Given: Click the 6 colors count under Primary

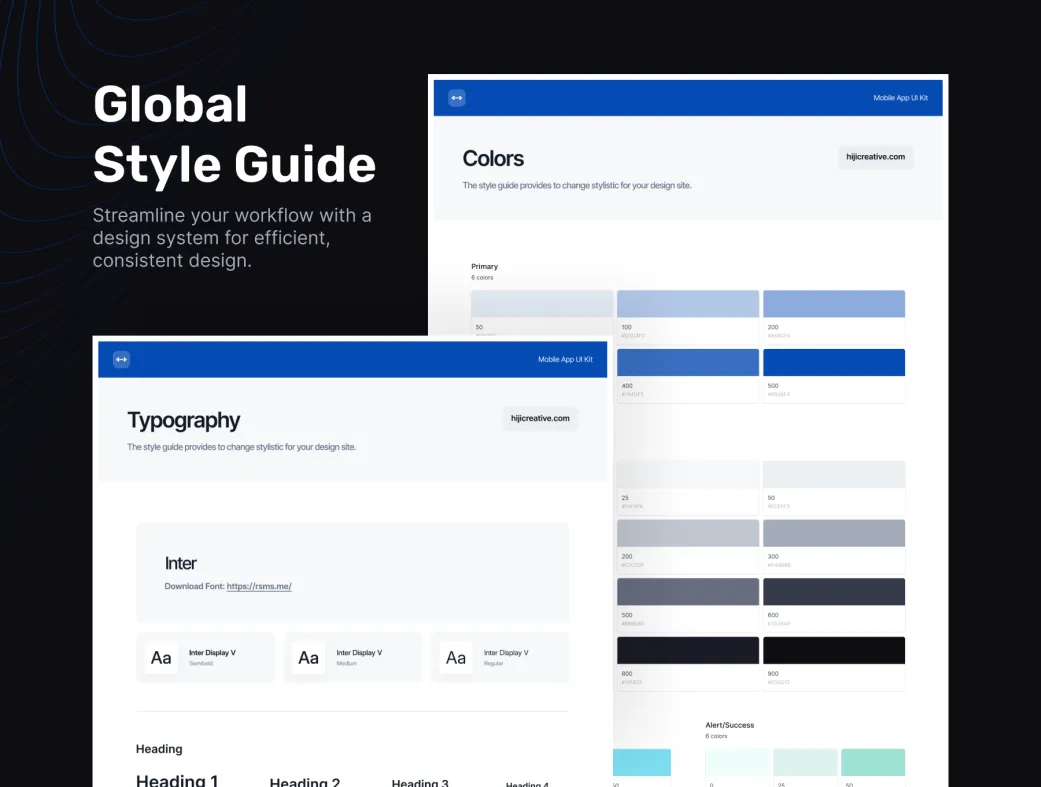Looking at the screenshot, I should 483,278.
